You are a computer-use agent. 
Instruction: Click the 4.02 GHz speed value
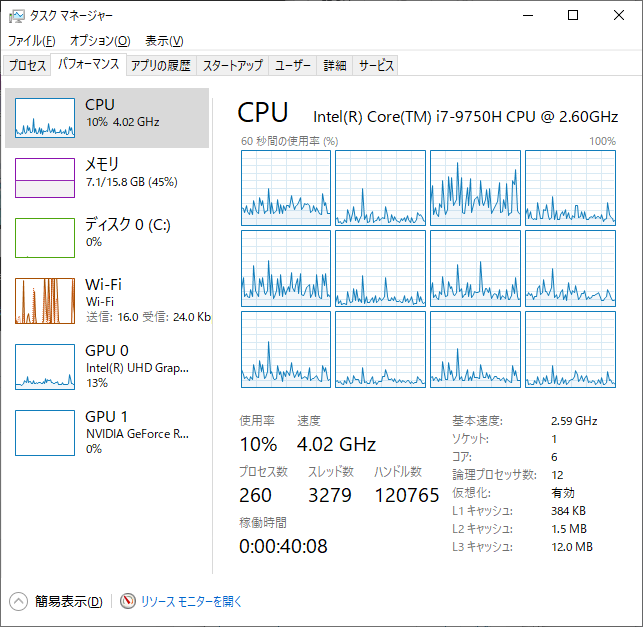point(336,444)
